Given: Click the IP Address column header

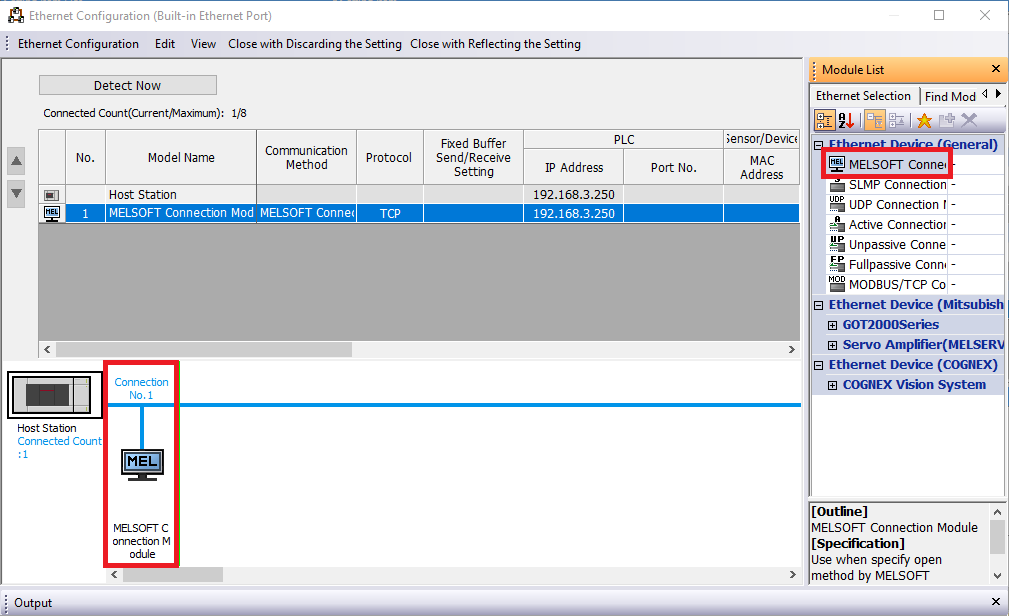Looking at the screenshot, I should [x=574, y=167].
